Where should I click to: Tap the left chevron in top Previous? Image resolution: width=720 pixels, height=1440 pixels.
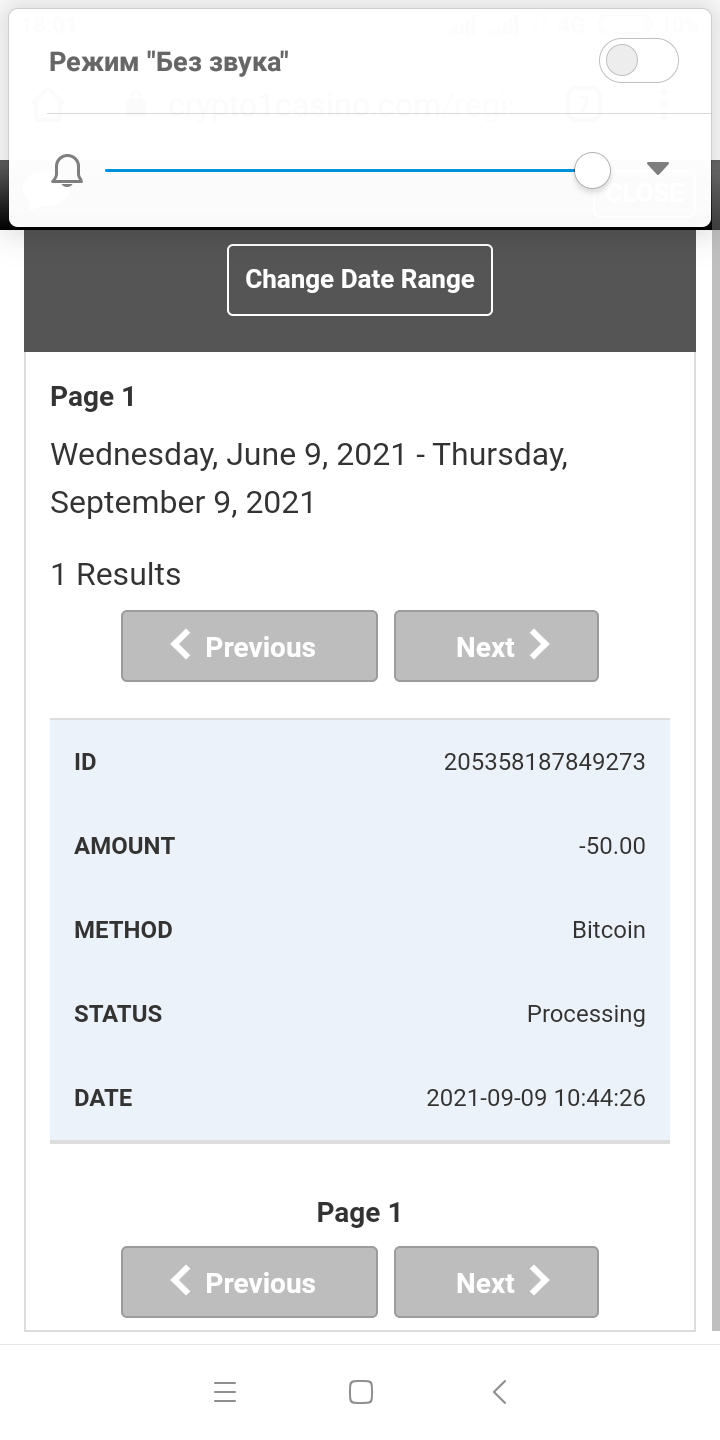[x=181, y=645]
